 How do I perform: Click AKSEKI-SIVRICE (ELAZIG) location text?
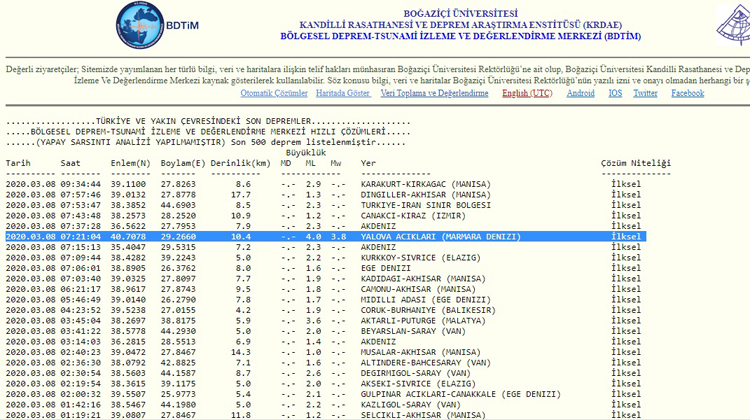coord(418,384)
